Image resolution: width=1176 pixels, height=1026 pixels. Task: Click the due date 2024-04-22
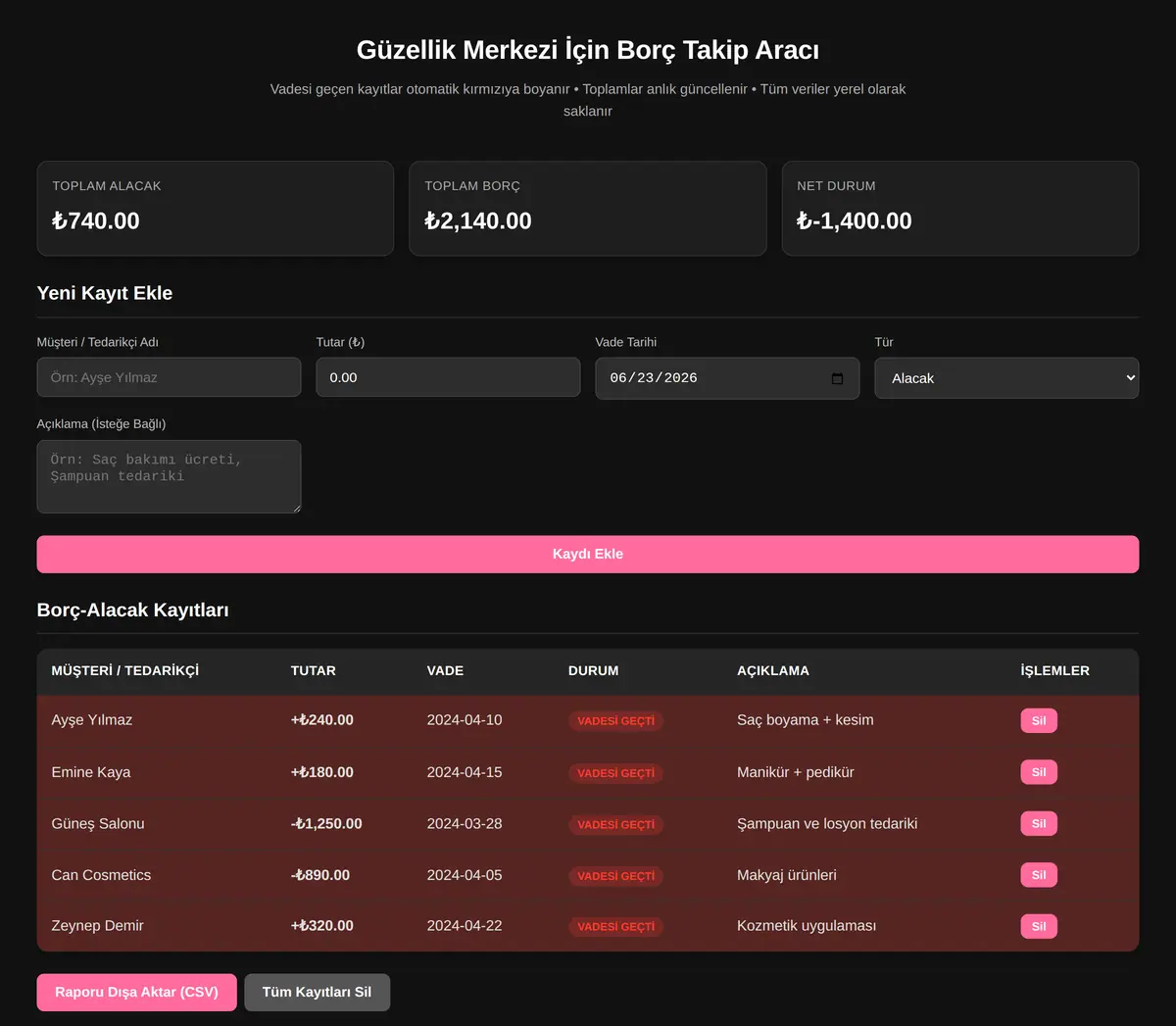point(465,926)
